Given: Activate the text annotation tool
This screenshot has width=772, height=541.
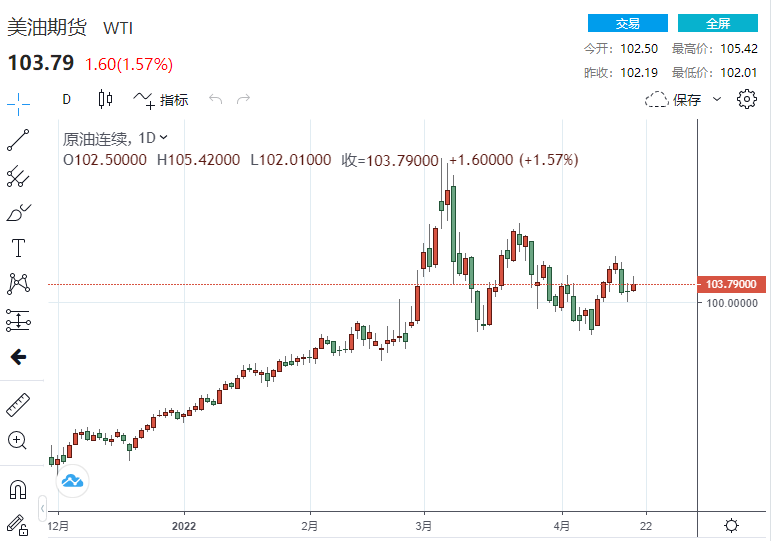Looking at the screenshot, I should (x=18, y=248).
